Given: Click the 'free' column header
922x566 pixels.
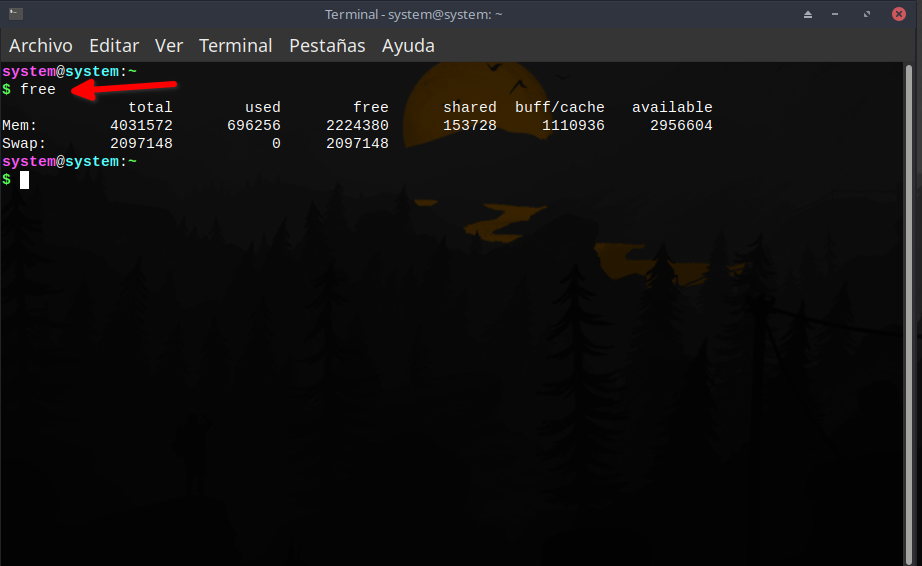Looking at the screenshot, I should coord(370,107).
